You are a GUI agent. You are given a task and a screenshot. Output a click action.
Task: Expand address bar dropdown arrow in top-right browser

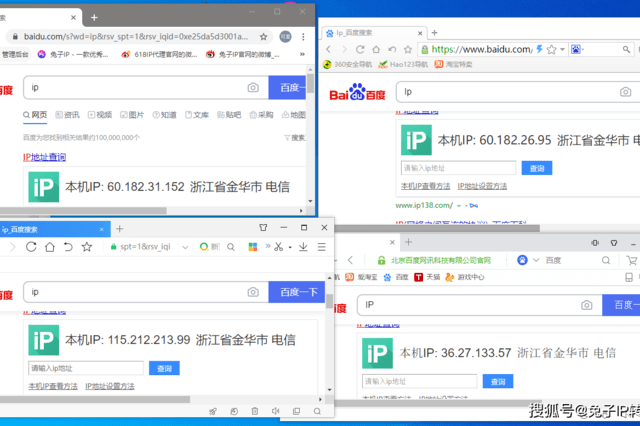tap(562, 49)
